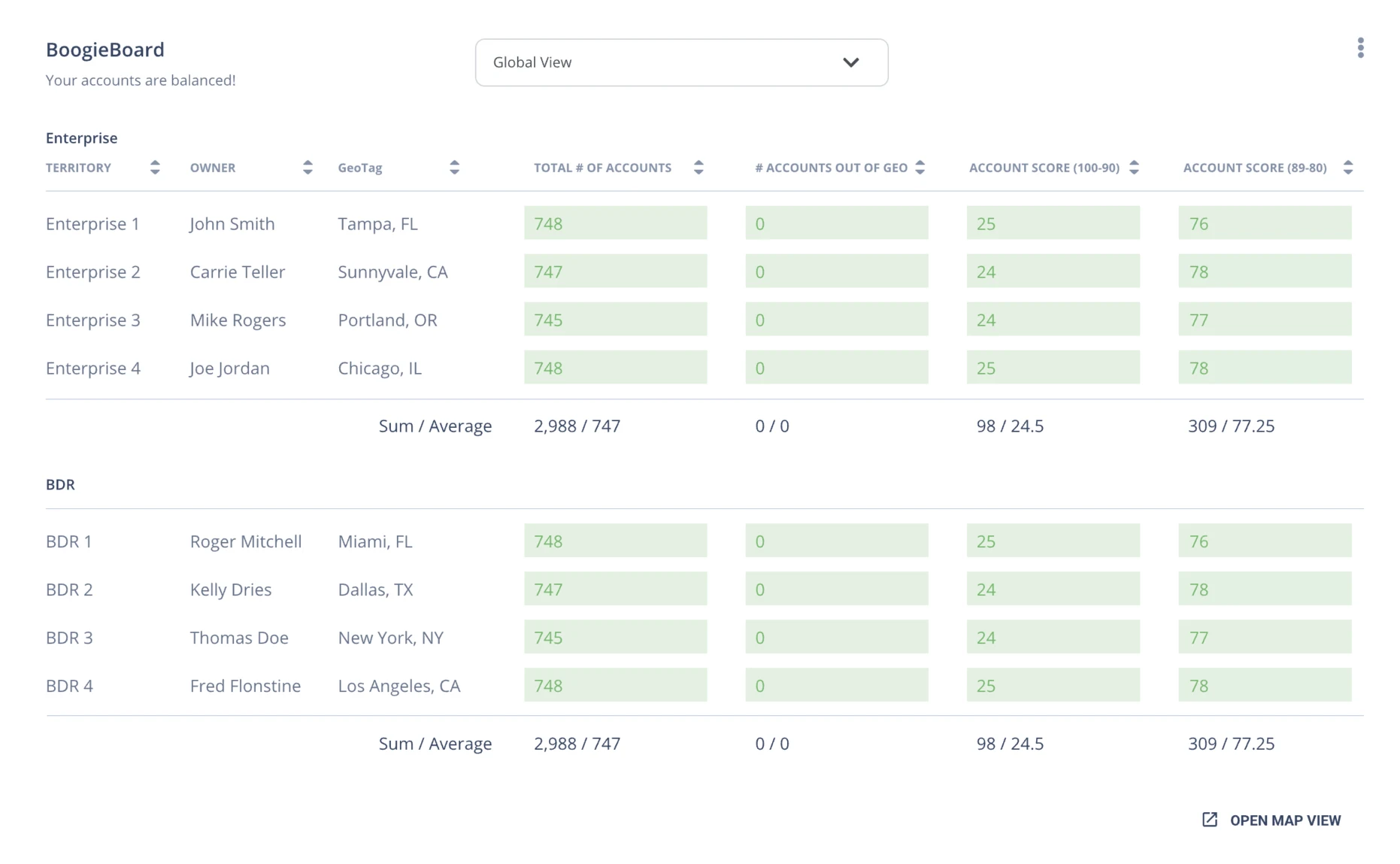This screenshot has width=1400, height=864.
Task: Click owner Thomas Doe
Action: click(239, 637)
